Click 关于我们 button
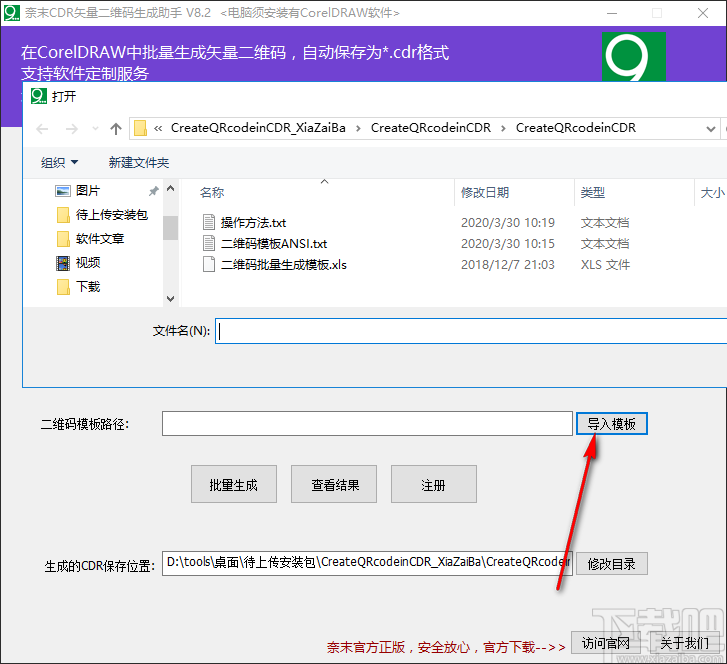This screenshot has width=727, height=664. 684,643
